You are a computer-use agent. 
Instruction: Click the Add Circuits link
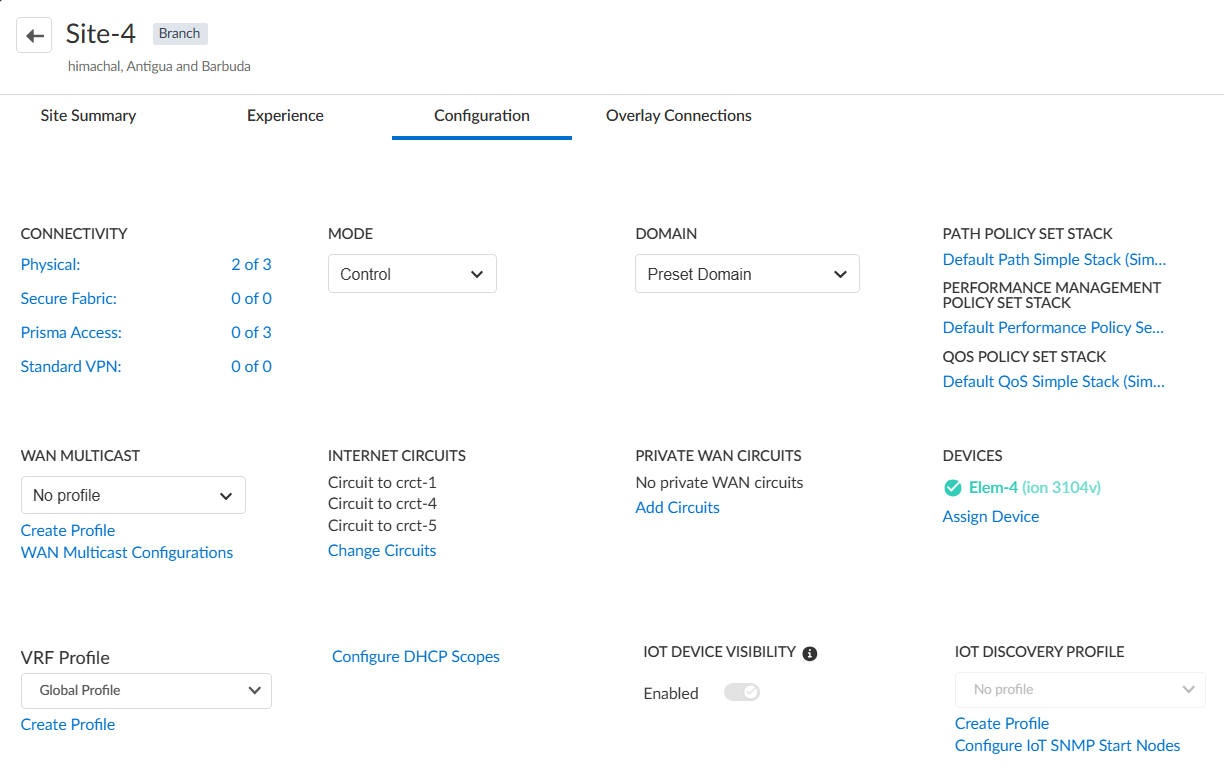677,507
